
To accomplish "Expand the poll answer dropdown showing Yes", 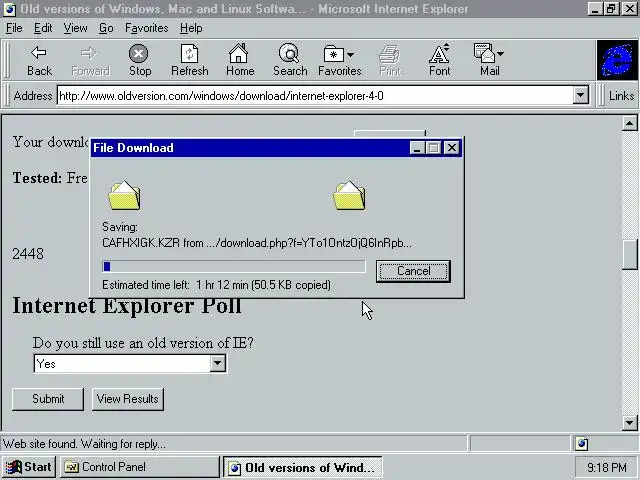I will click(x=218, y=363).
